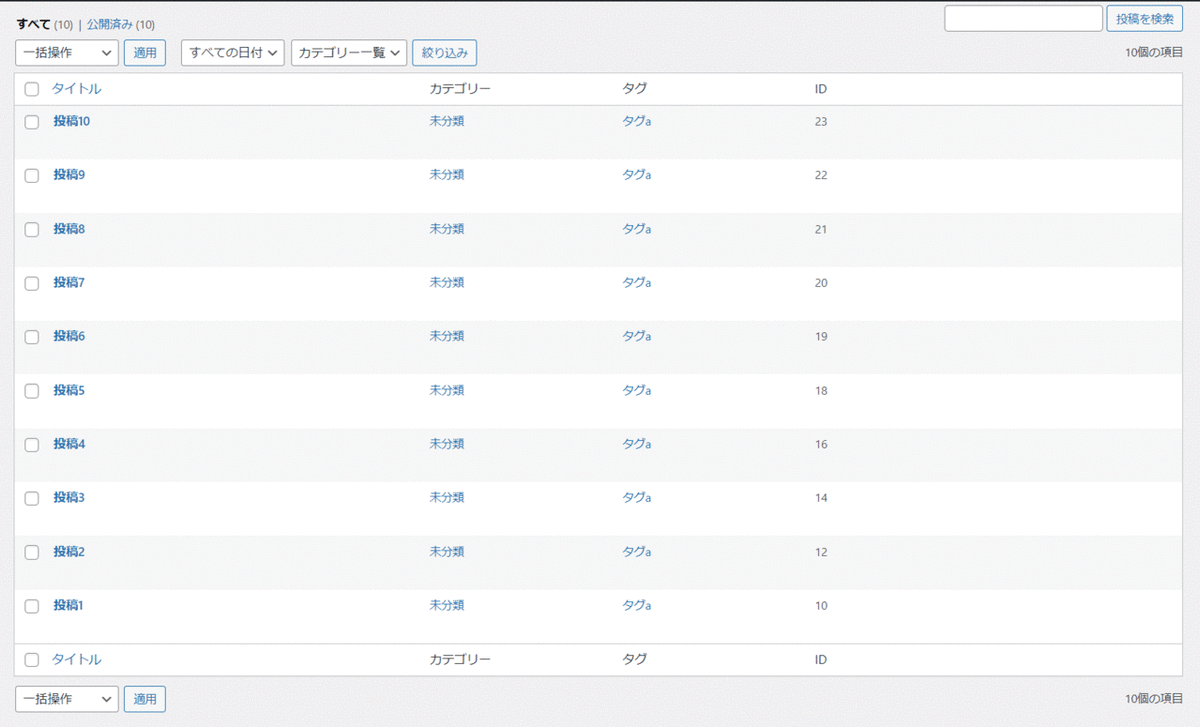Screen dimensions: 1200x727
Task: Click タグa tag in 投稿6 row
Action: click(637, 337)
